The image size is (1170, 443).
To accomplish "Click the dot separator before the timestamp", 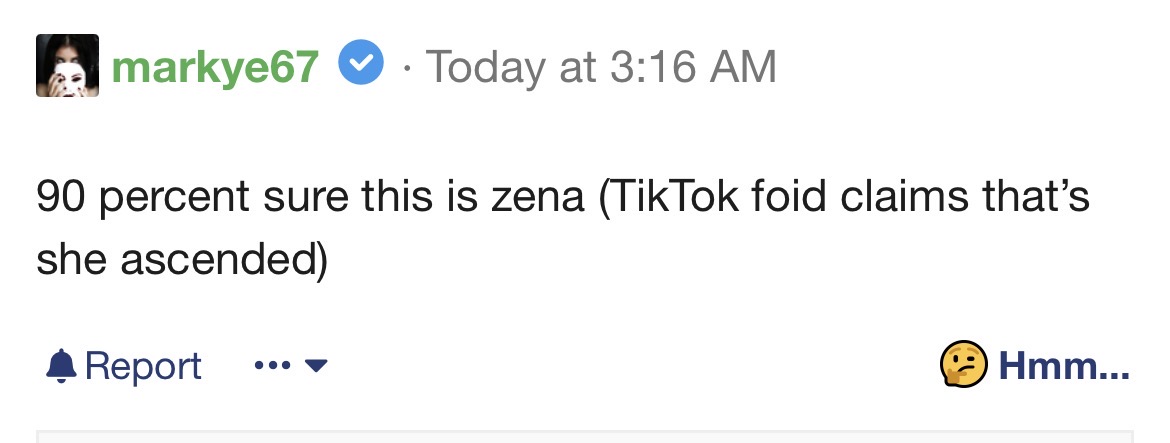I will click(x=407, y=69).
